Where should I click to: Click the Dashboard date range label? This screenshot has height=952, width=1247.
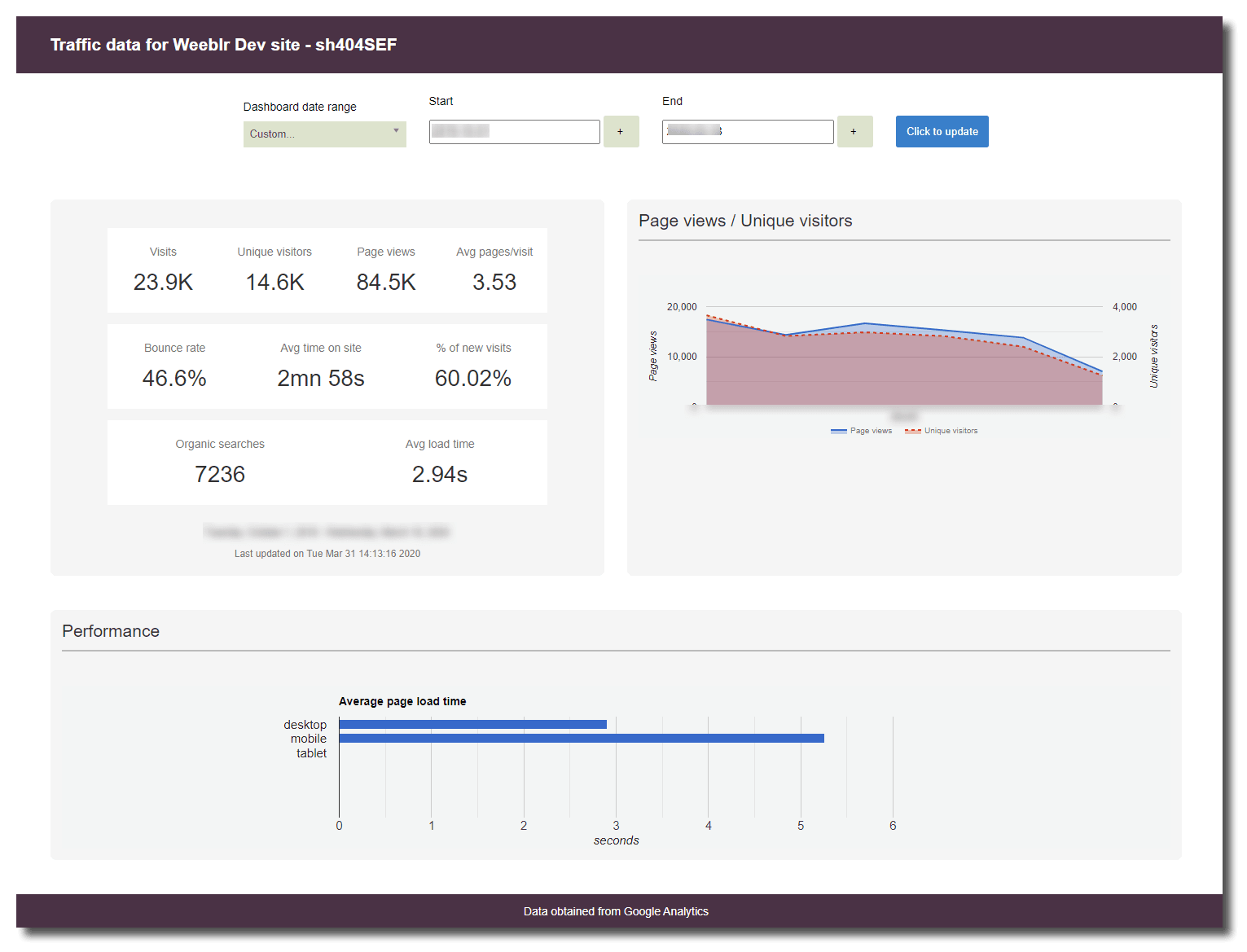tap(300, 107)
